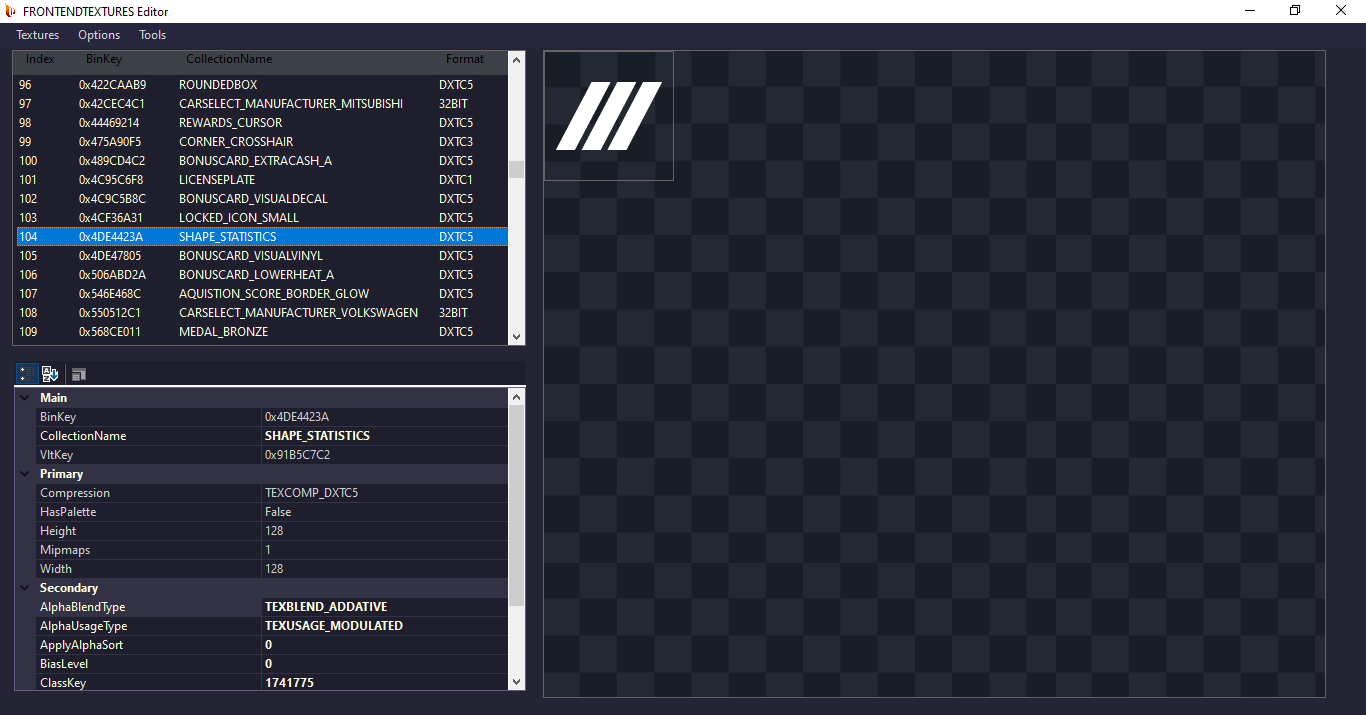This screenshot has width=1366, height=715.
Task: Click the Property Pages icon
Action: 79,374
